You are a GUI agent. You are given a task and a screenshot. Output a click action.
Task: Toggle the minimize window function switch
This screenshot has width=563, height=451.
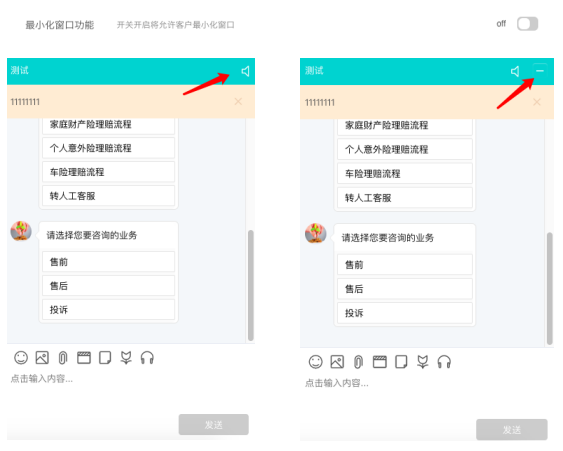click(x=527, y=24)
